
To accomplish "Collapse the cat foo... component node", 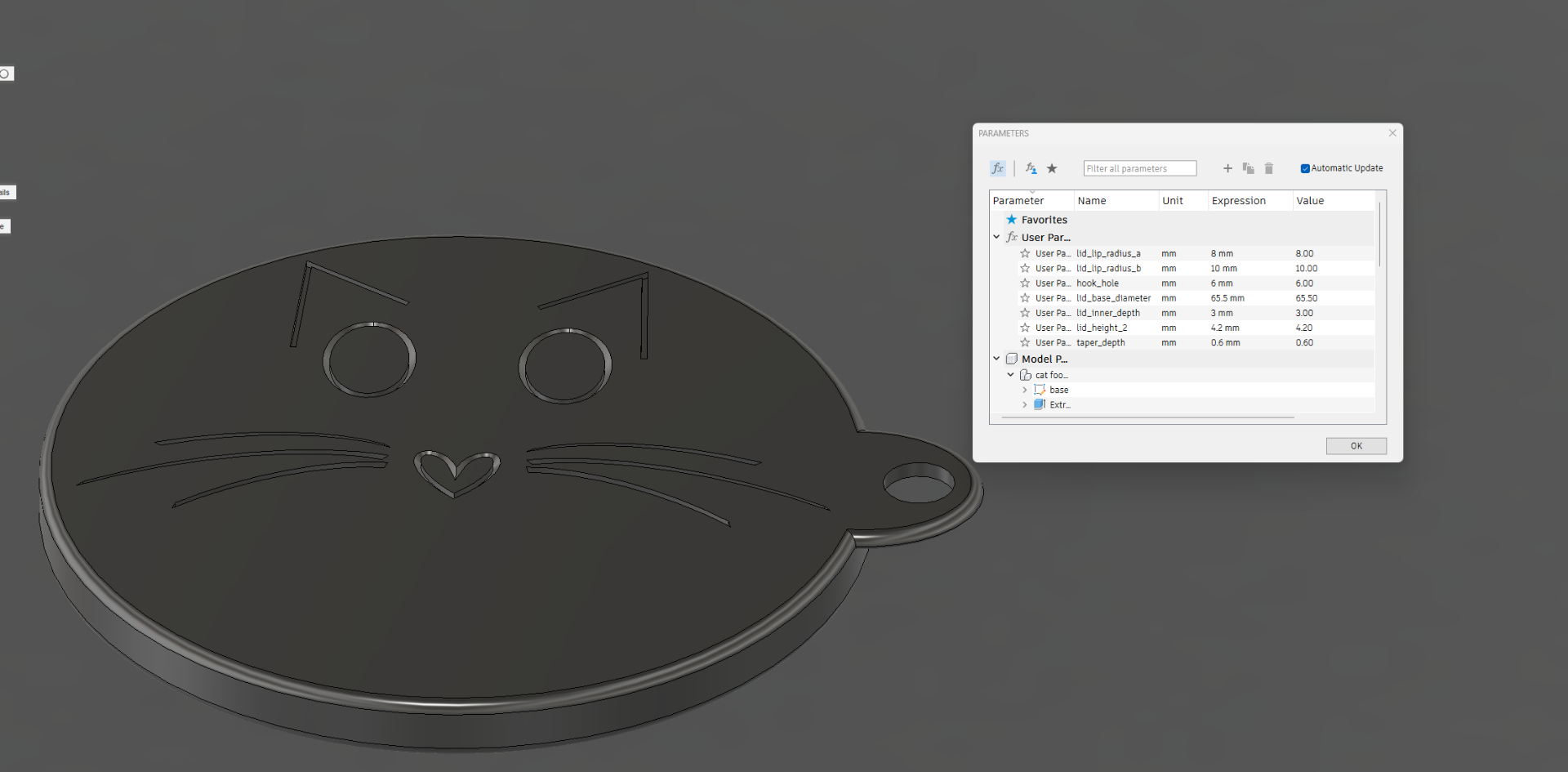I will [1011, 375].
